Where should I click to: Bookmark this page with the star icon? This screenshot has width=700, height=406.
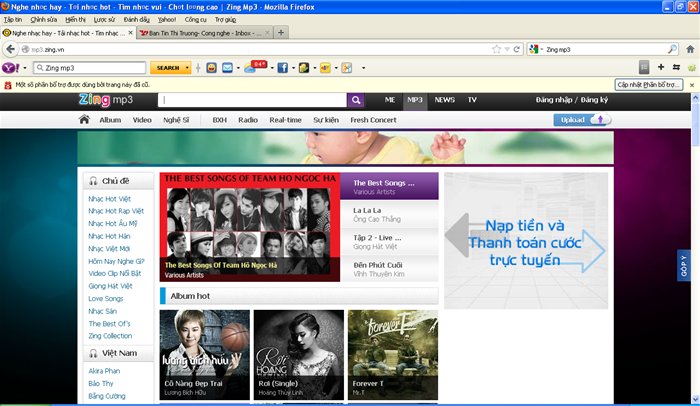pos(496,49)
